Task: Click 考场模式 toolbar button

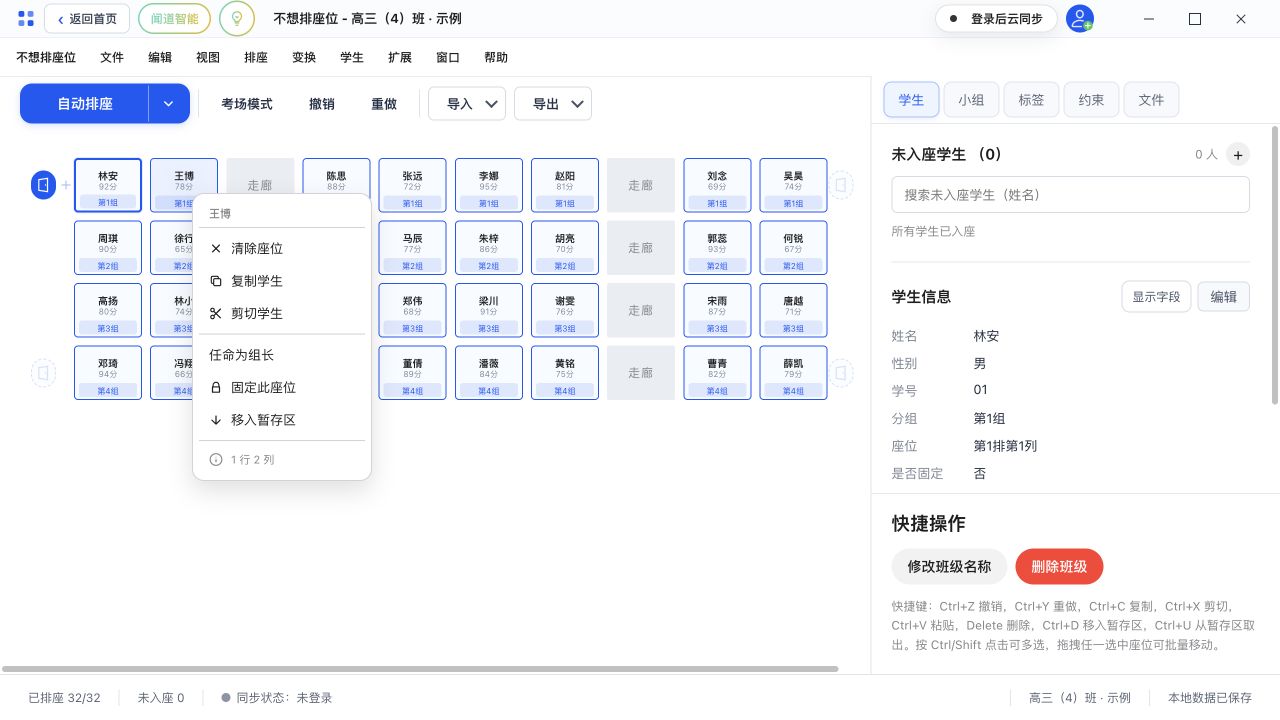Action: click(247, 104)
